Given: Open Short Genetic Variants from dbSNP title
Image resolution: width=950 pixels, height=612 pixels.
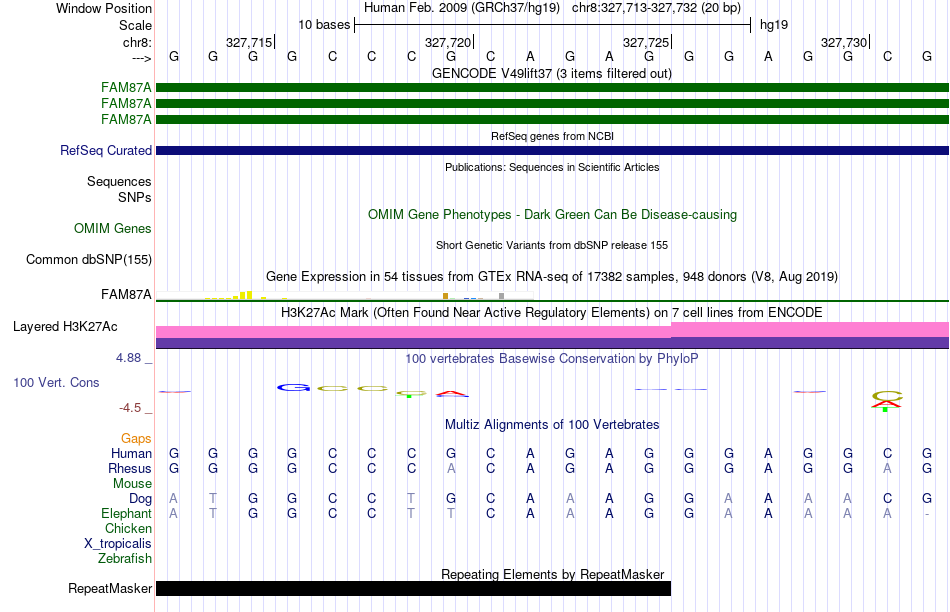Looking at the screenshot, I should [552, 245].
